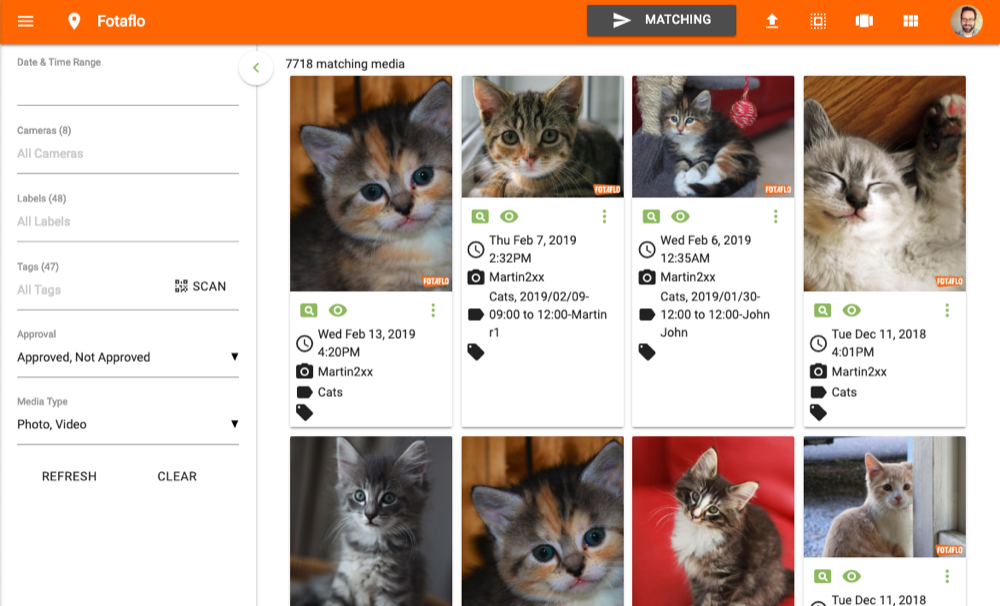The image size is (1000, 606).
Task: Click label icon beside Cats on Feb 13 card
Action: point(305,392)
